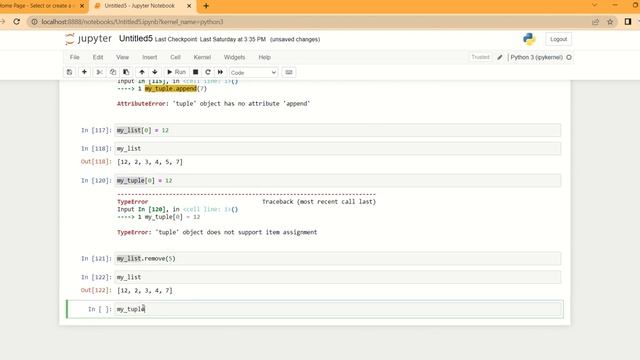This screenshot has height=360, width=640.
Task: Bookmark this page with the star icon
Action: [610, 22]
